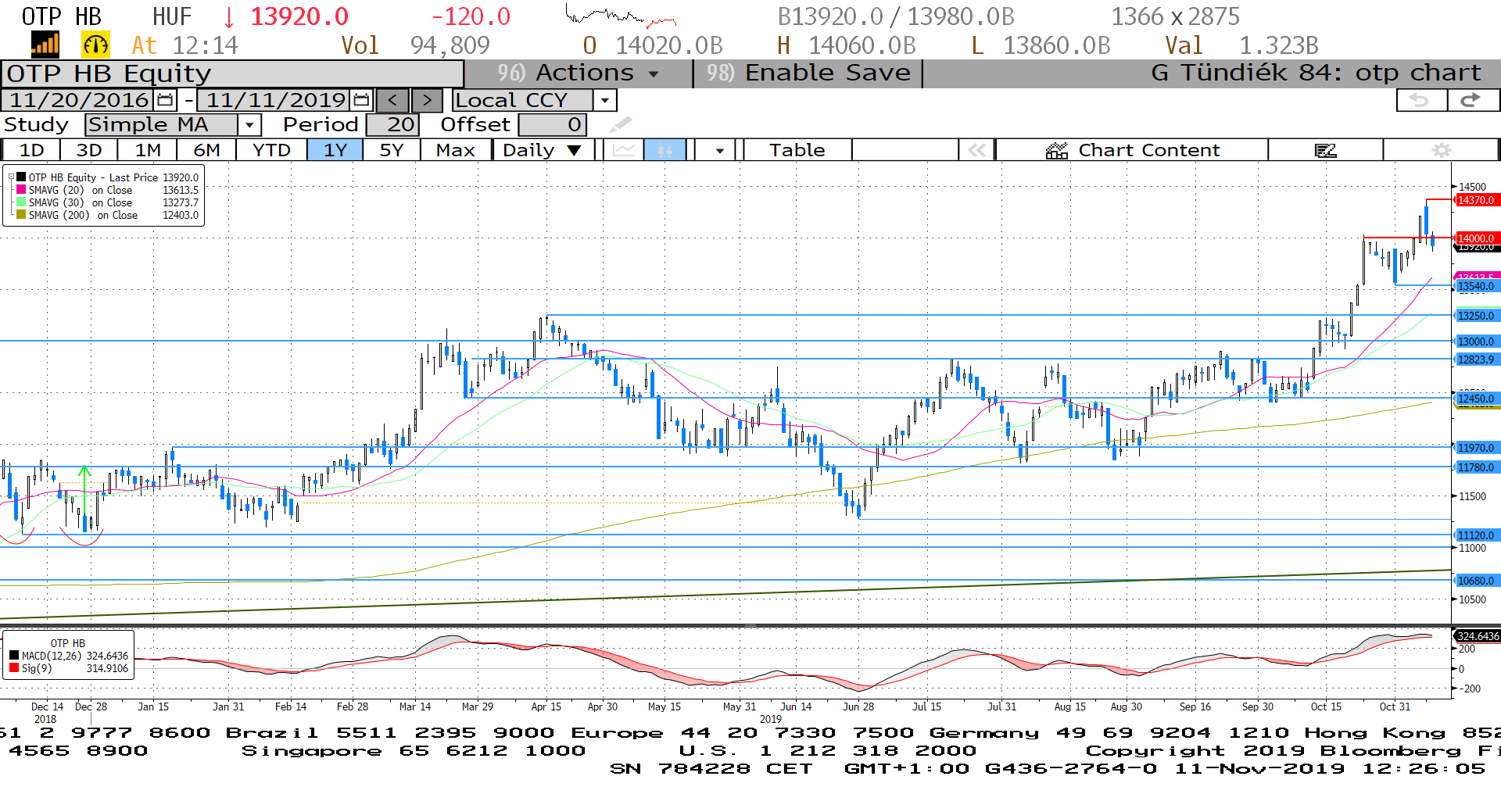1501x812 pixels.
Task: Click the yellow gauge icon
Action: 95,45
